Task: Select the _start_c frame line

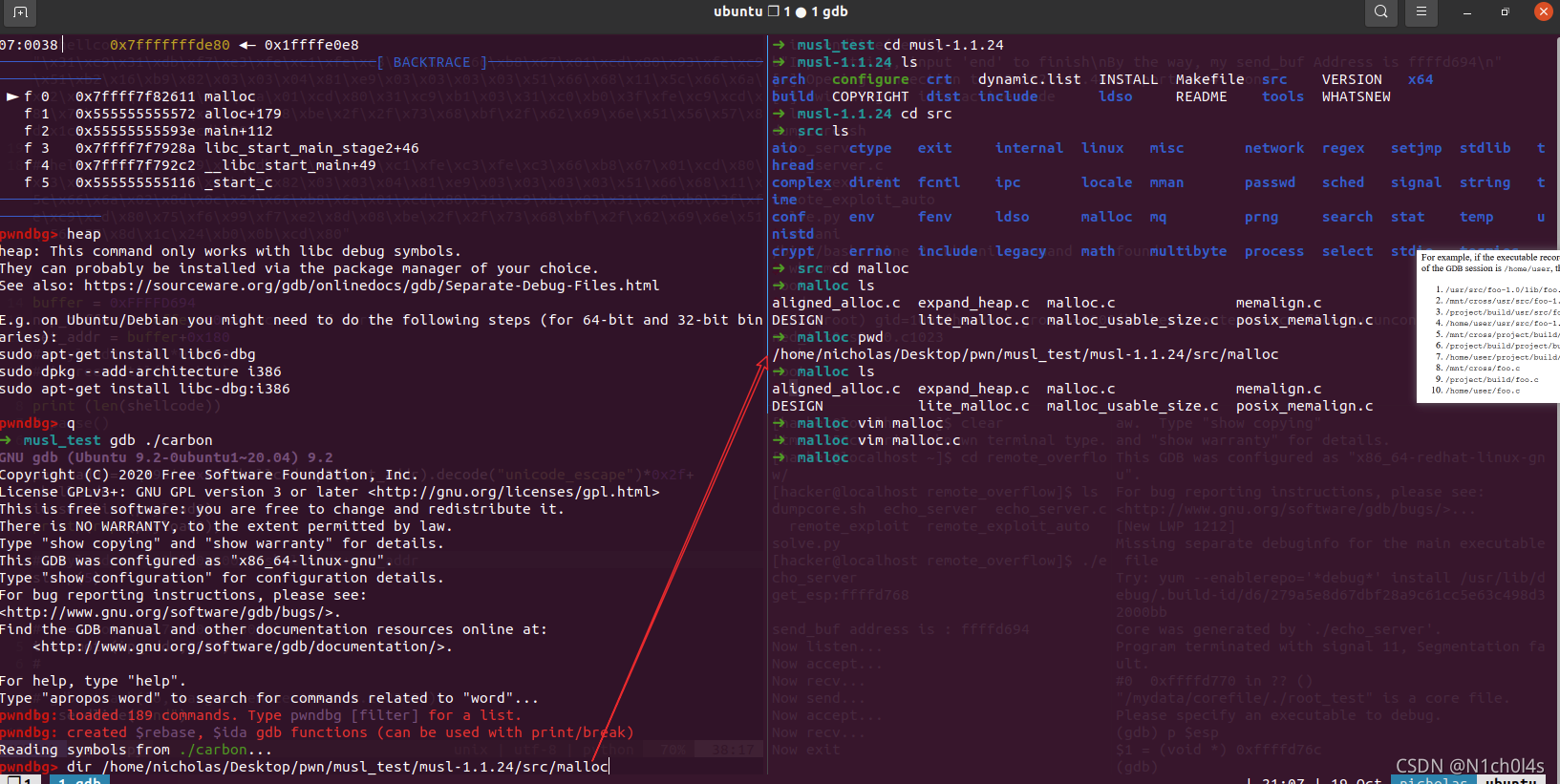Action: [149, 182]
